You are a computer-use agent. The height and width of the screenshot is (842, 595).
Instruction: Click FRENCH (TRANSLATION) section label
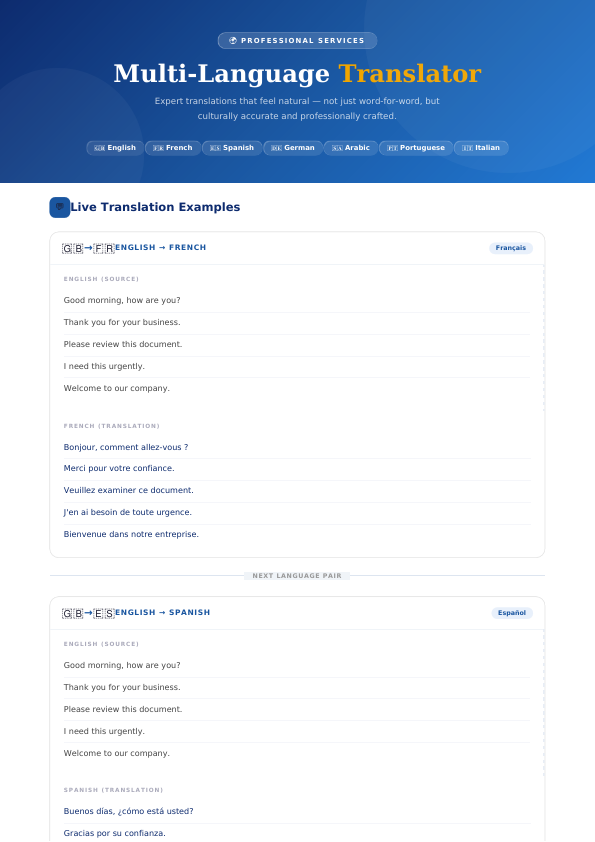coord(112,426)
